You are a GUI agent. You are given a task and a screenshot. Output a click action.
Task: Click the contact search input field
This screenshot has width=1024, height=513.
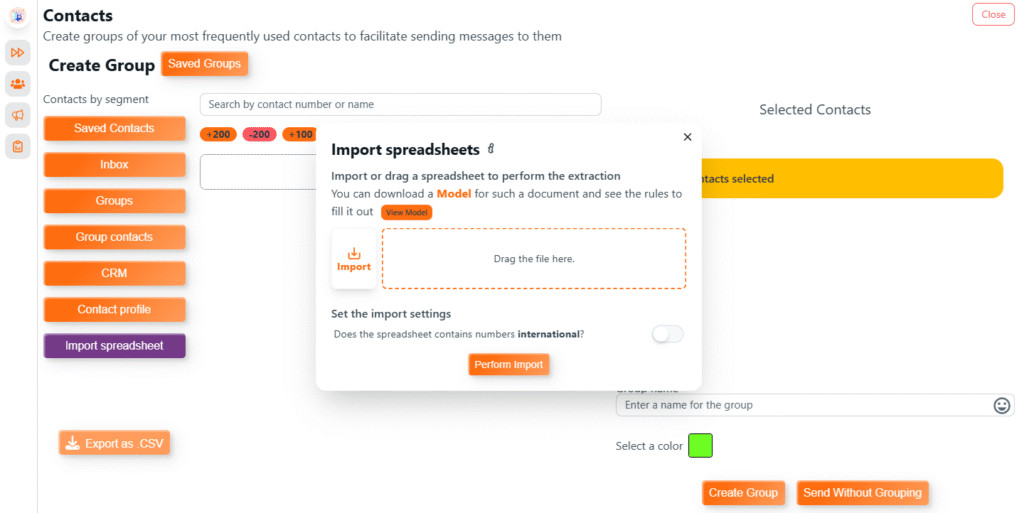(400, 104)
